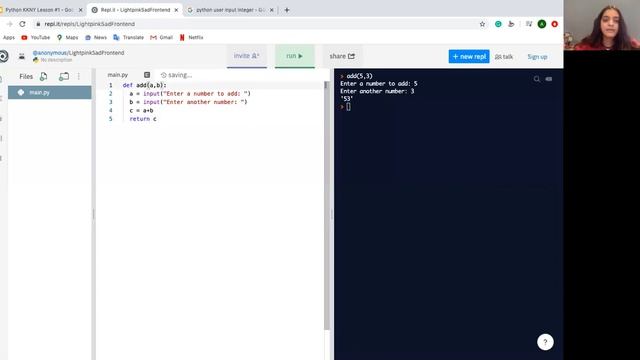Open the profile avatar next to the logo
The height and width of the screenshot is (360, 640).
(22, 56)
